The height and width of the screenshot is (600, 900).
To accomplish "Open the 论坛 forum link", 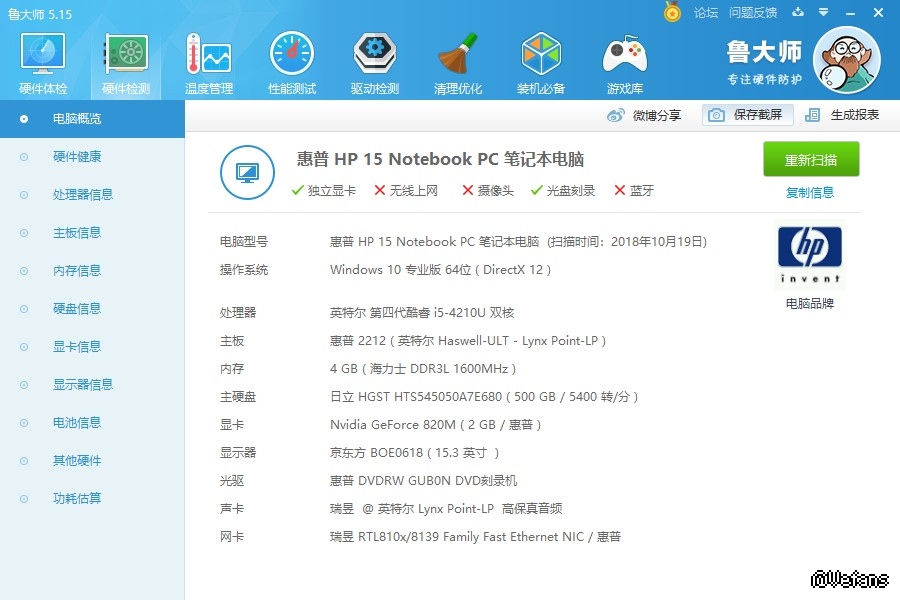I will click(x=706, y=13).
